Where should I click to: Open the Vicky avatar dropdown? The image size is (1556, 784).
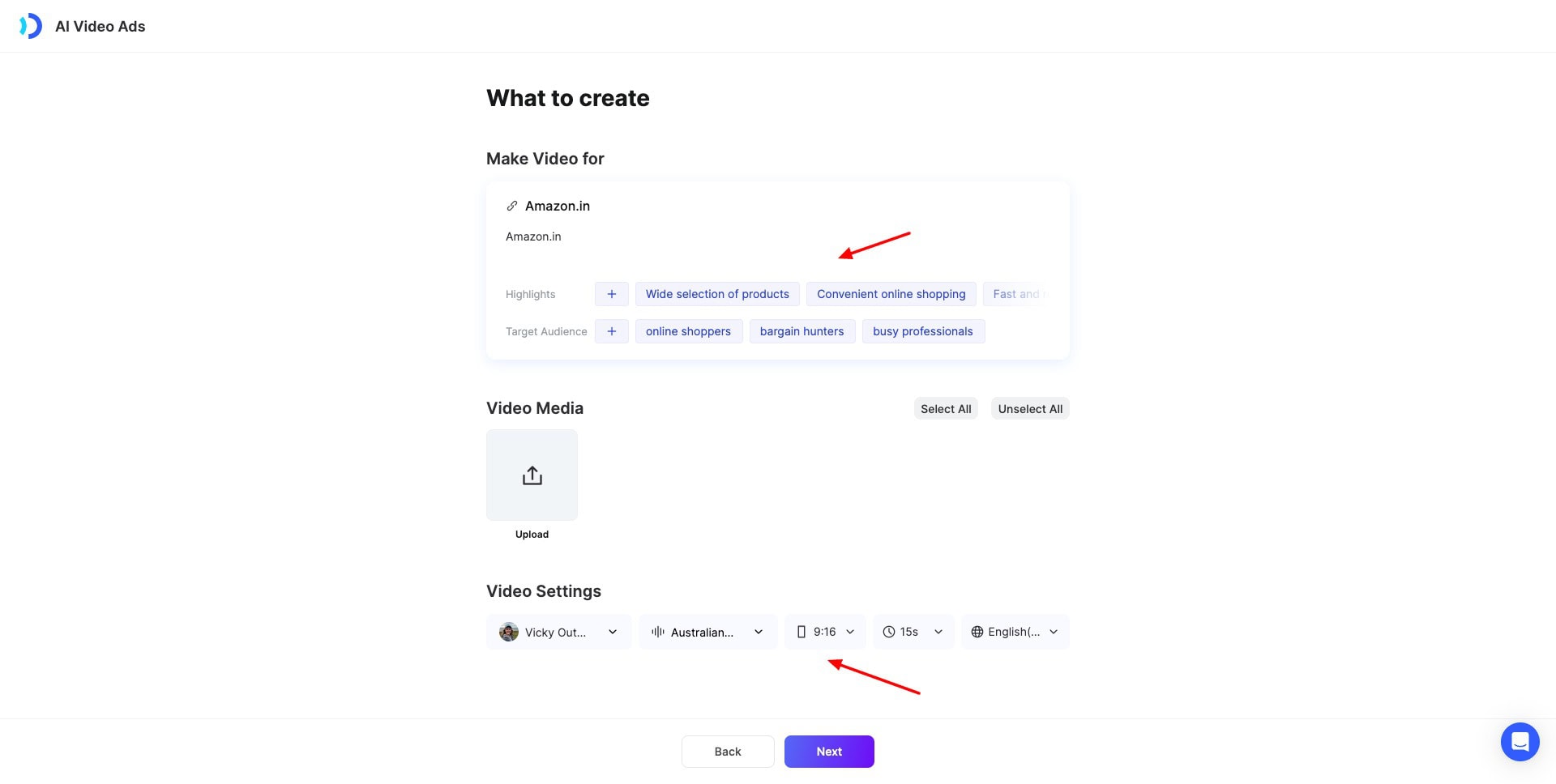tap(613, 632)
